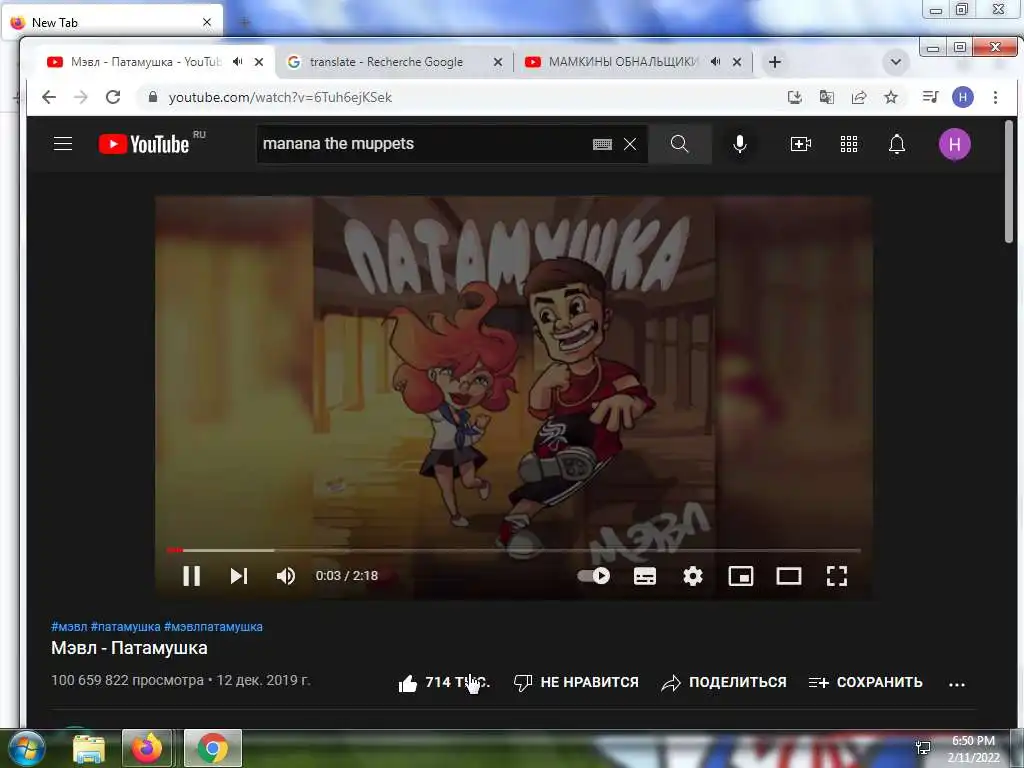
Task: Toggle the autoplay switch
Action: click(x=594, y=575)
